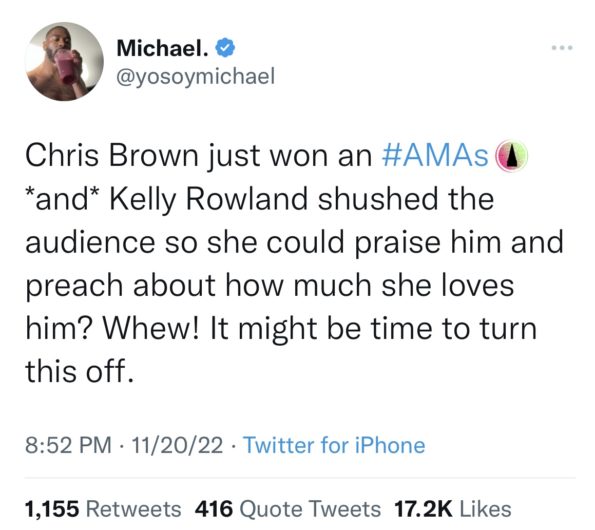Click the blue verified badge icon

click(225, 48)
